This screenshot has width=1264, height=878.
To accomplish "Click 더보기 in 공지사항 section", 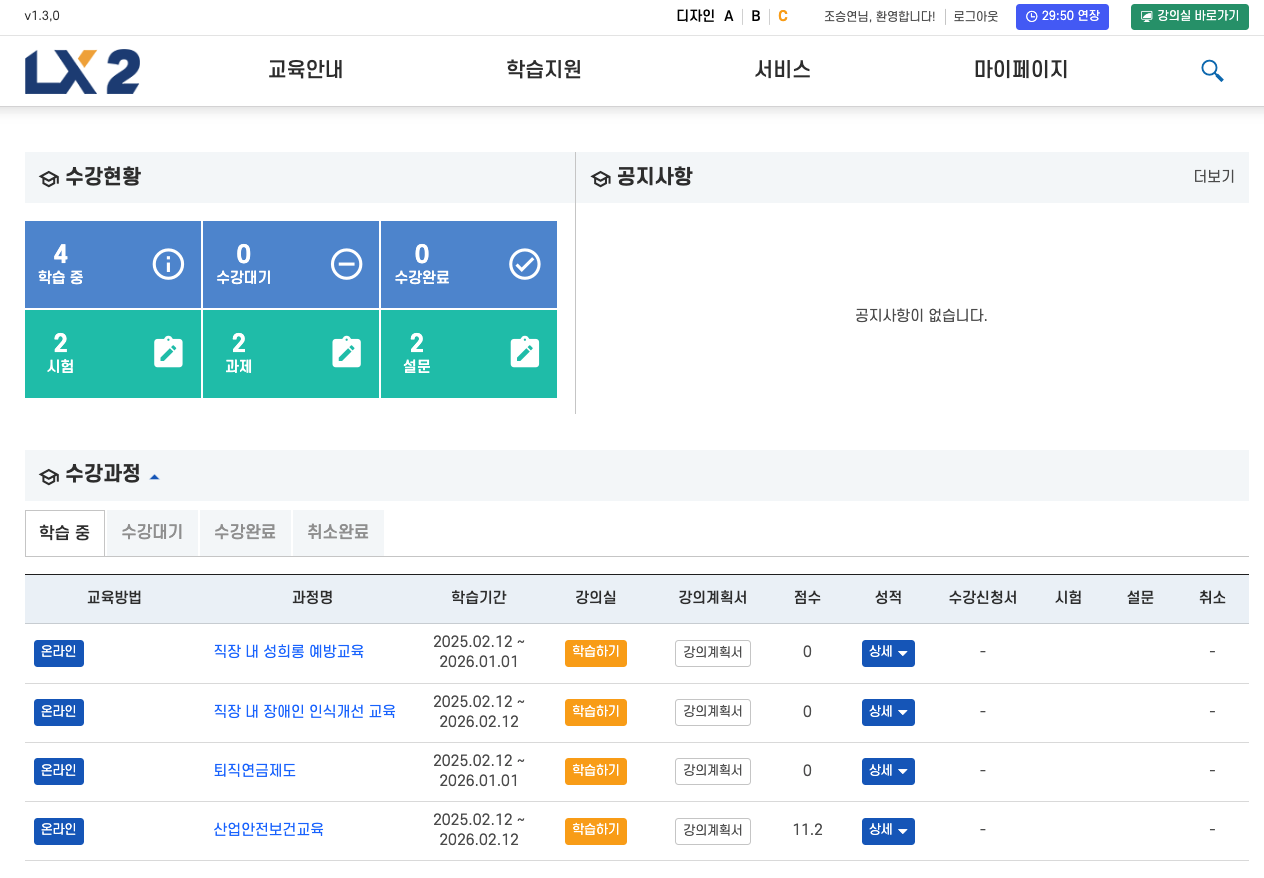I will coord(1214,177).
